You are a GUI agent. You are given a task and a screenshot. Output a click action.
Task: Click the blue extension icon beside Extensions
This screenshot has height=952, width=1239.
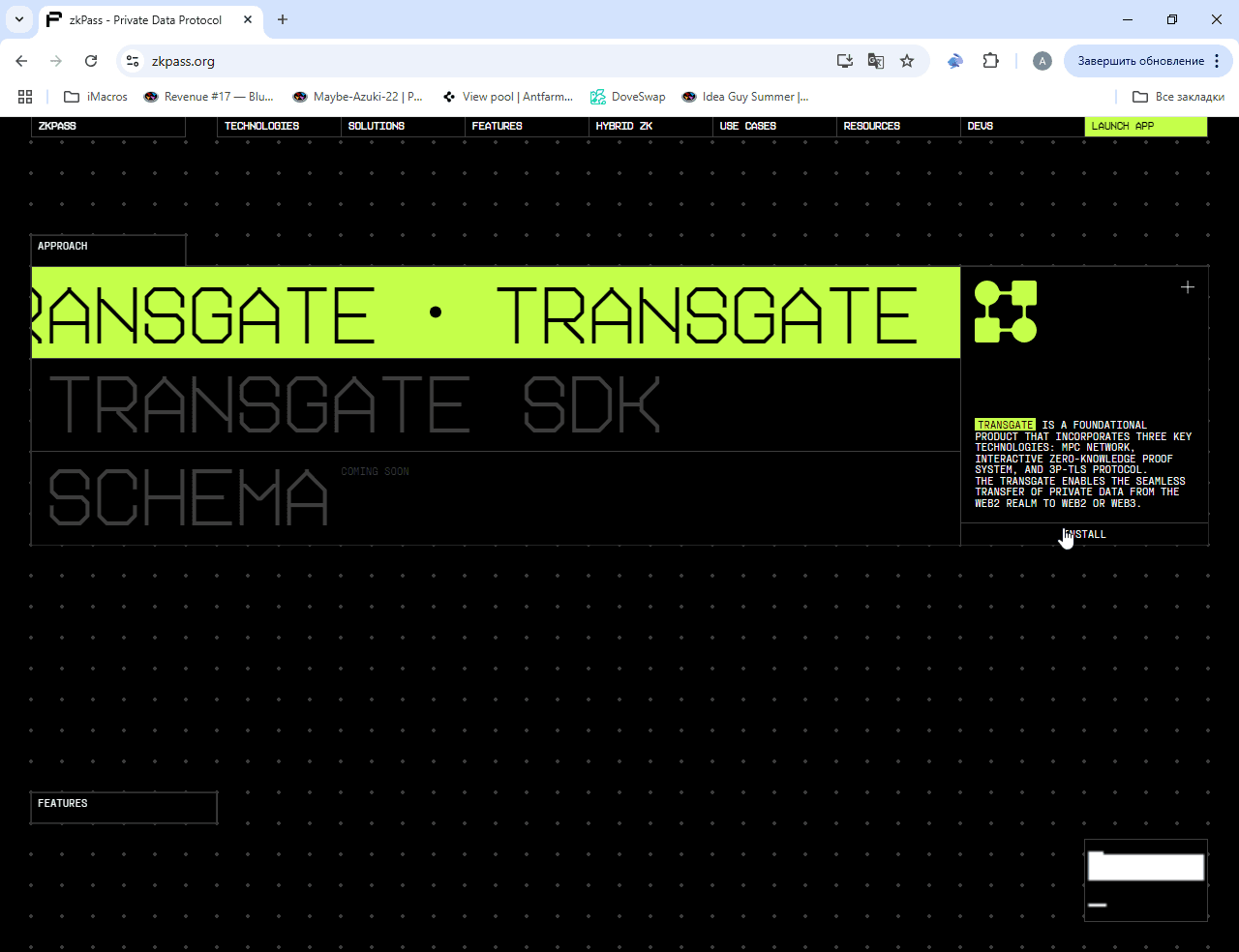955,61
